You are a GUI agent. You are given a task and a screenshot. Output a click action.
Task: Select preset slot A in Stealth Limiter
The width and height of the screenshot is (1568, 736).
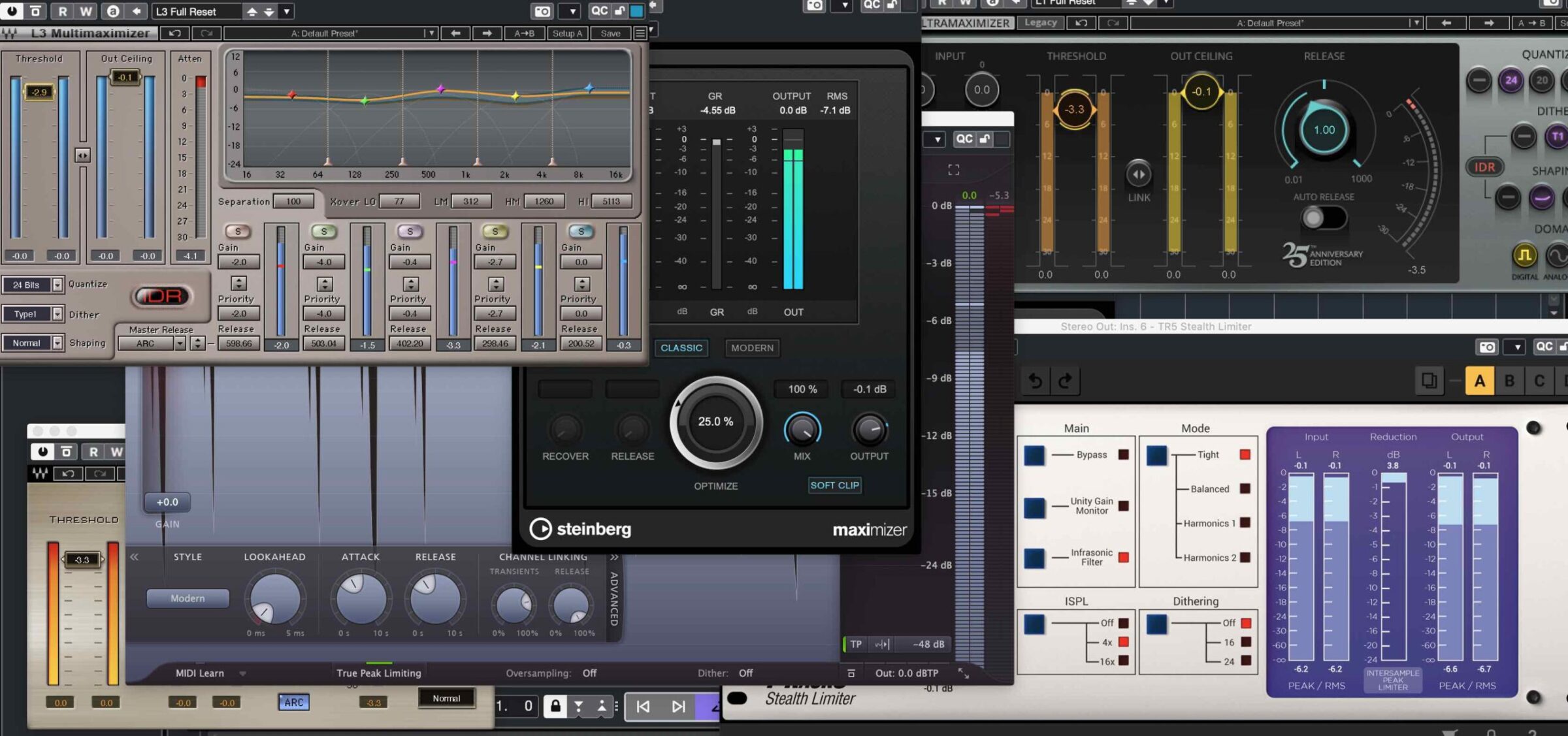pos(1479,381)
